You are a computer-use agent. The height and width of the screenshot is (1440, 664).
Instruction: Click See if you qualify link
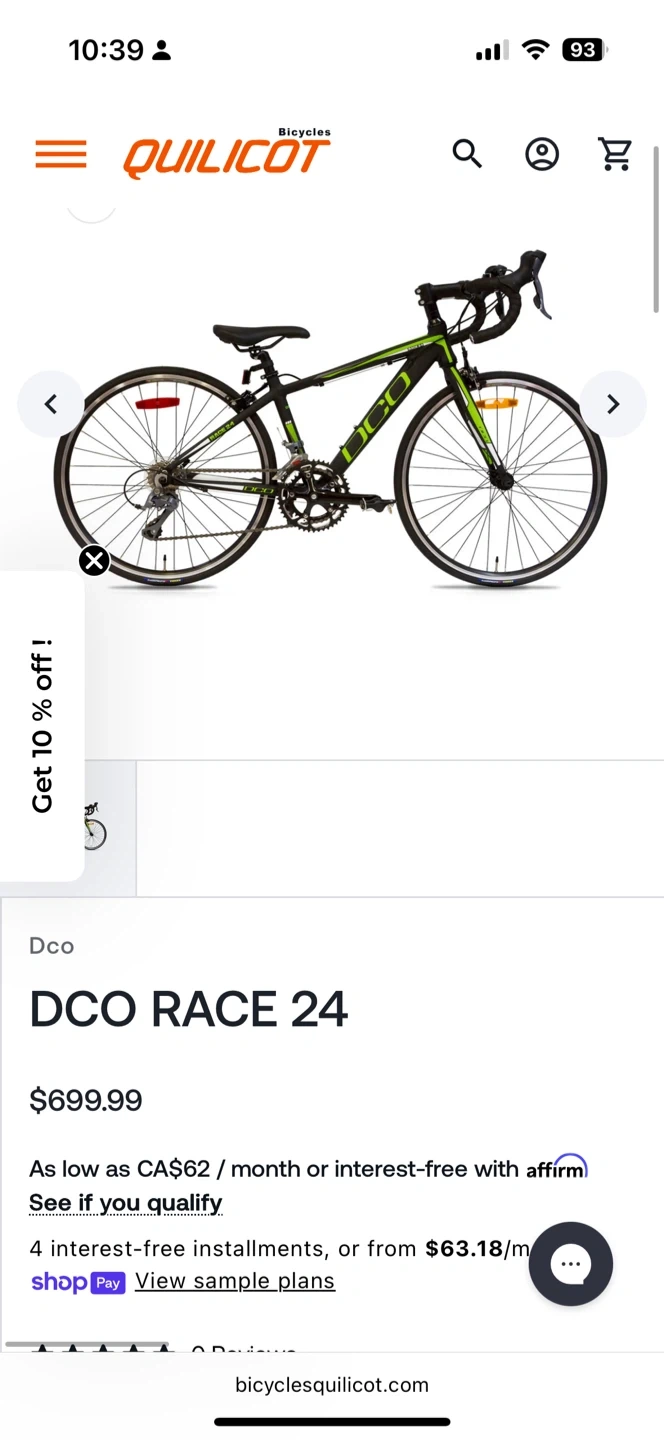tap(126, 1202)
